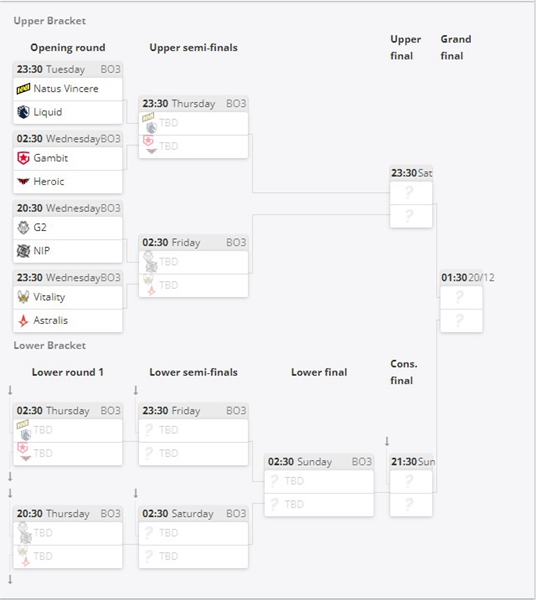Select the 23:30 Sat upper final match
The width and height of the screenshot is (536, 600).
coord(411,197)
